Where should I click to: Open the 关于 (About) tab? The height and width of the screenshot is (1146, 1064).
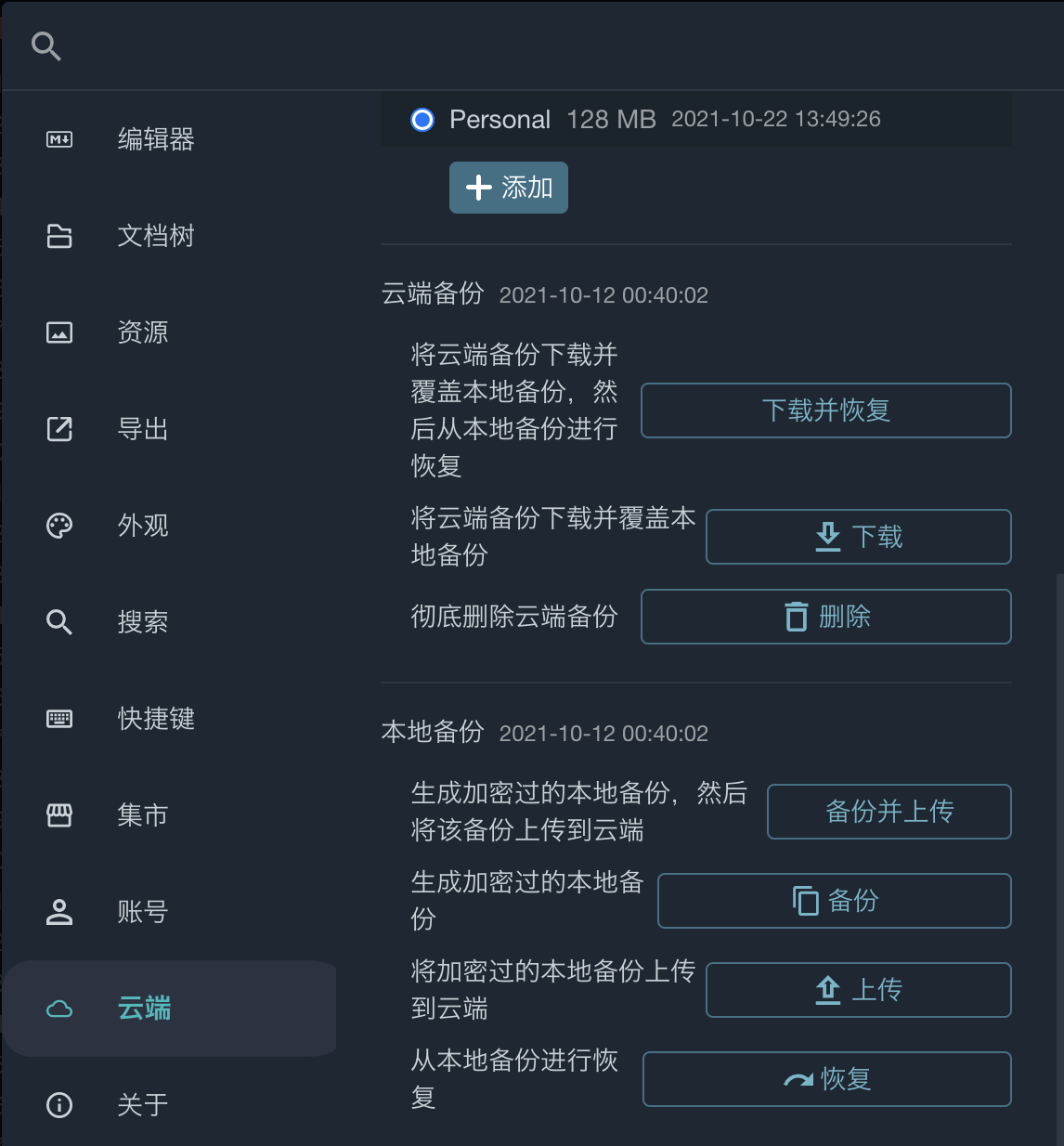[x=142, y=1105]
